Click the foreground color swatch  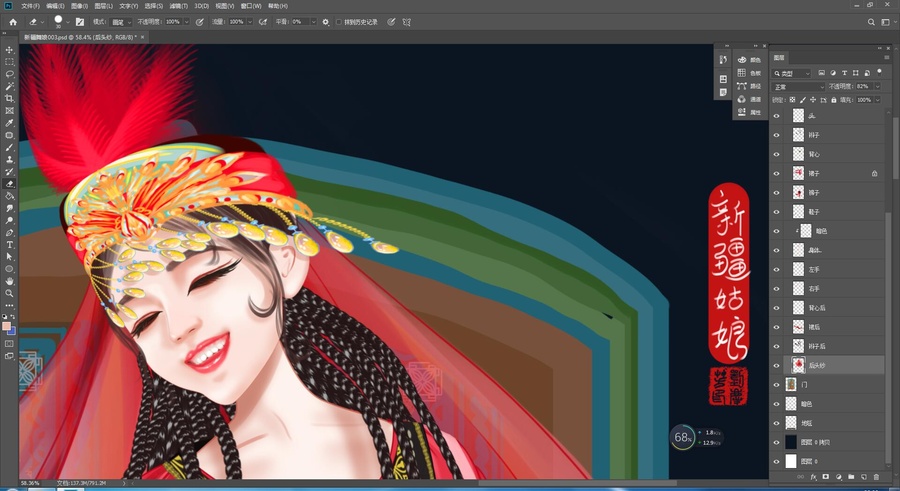(x=6, y=326)
